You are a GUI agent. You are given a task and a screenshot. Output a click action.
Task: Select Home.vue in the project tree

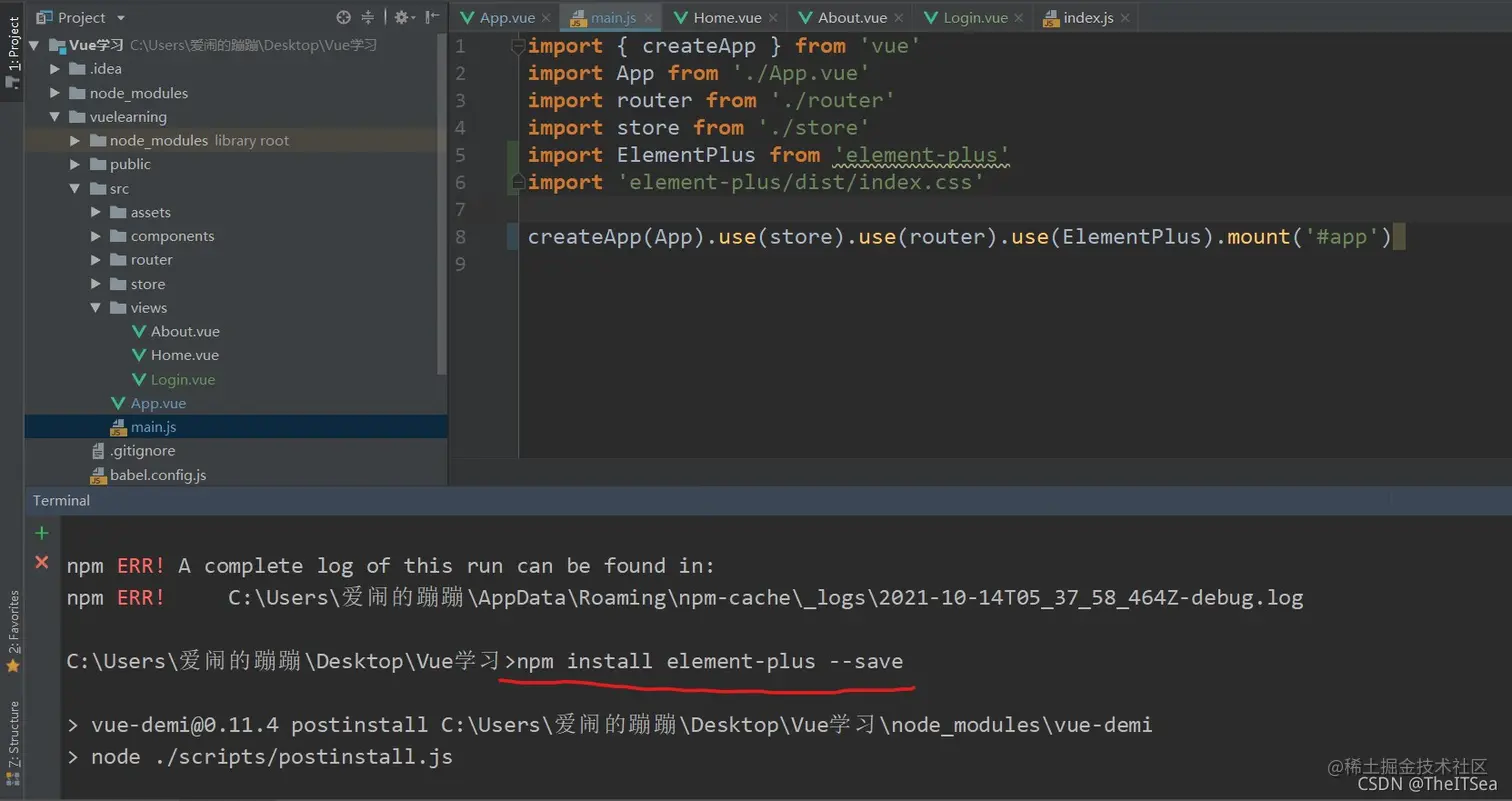pos(175,355)
